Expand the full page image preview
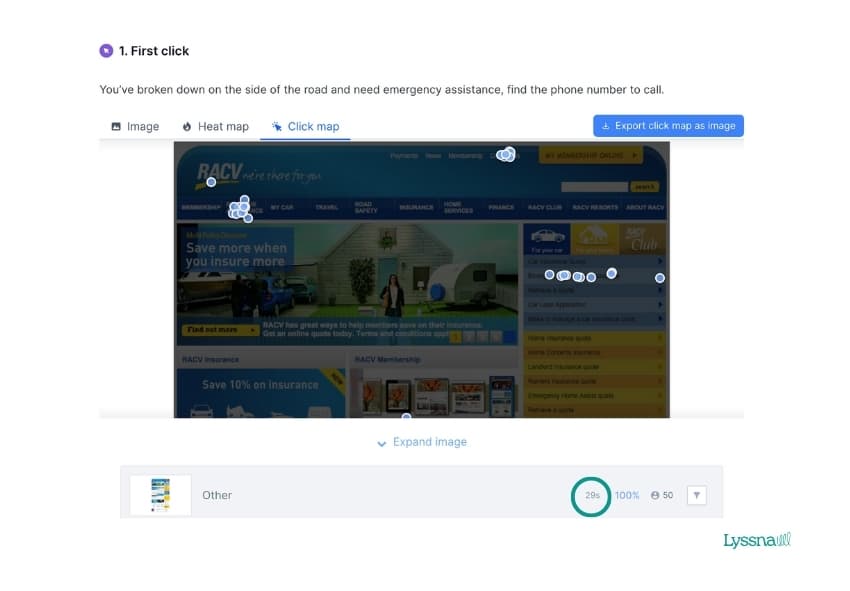The height and width of the screenshot is (591, 850). [x=429, y=441]
